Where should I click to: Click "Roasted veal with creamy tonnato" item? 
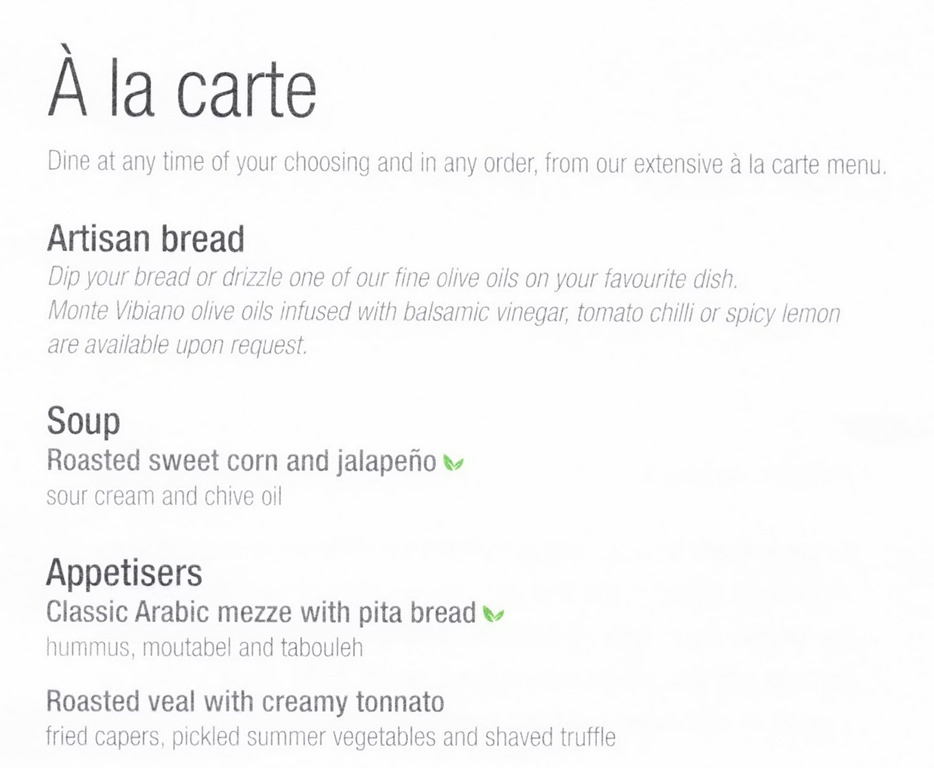point(245,702)
